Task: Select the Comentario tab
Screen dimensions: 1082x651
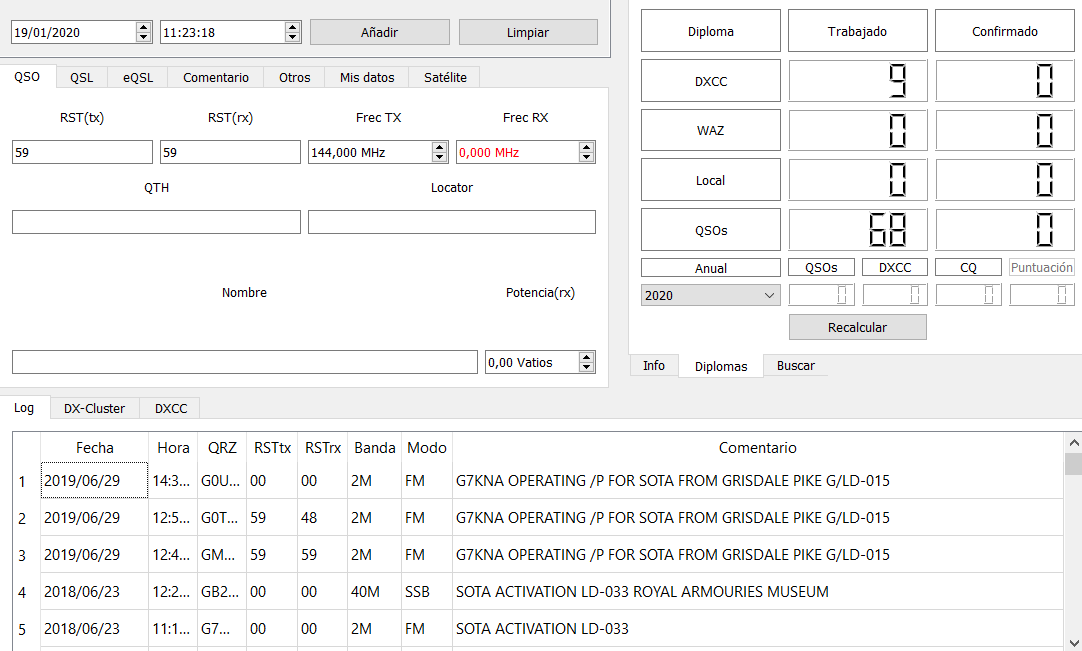Action: coord(216,77)
